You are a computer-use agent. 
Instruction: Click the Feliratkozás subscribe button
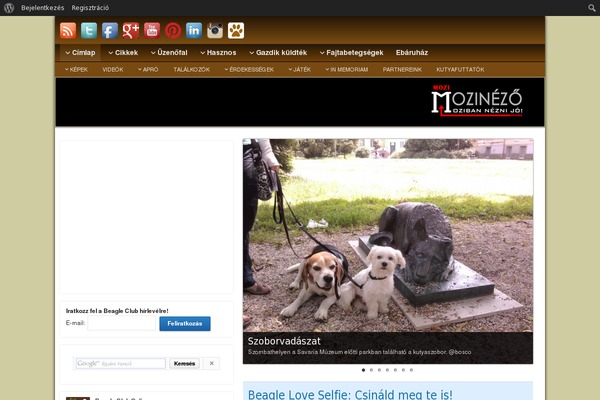185,324
